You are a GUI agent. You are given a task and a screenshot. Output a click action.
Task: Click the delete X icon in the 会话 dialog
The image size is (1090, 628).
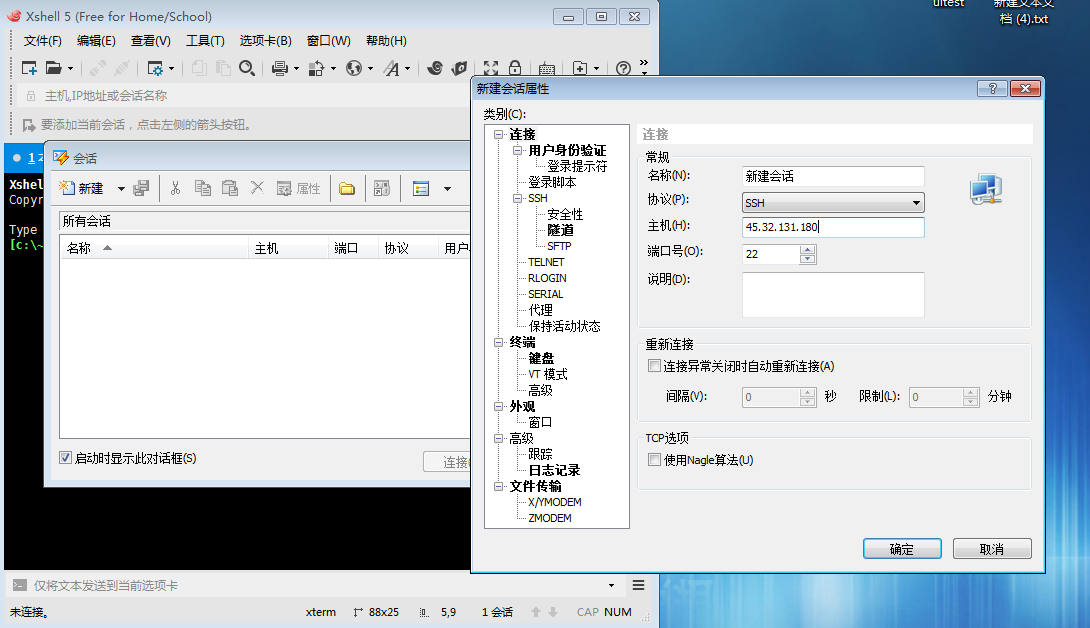(x=257, y=188)
